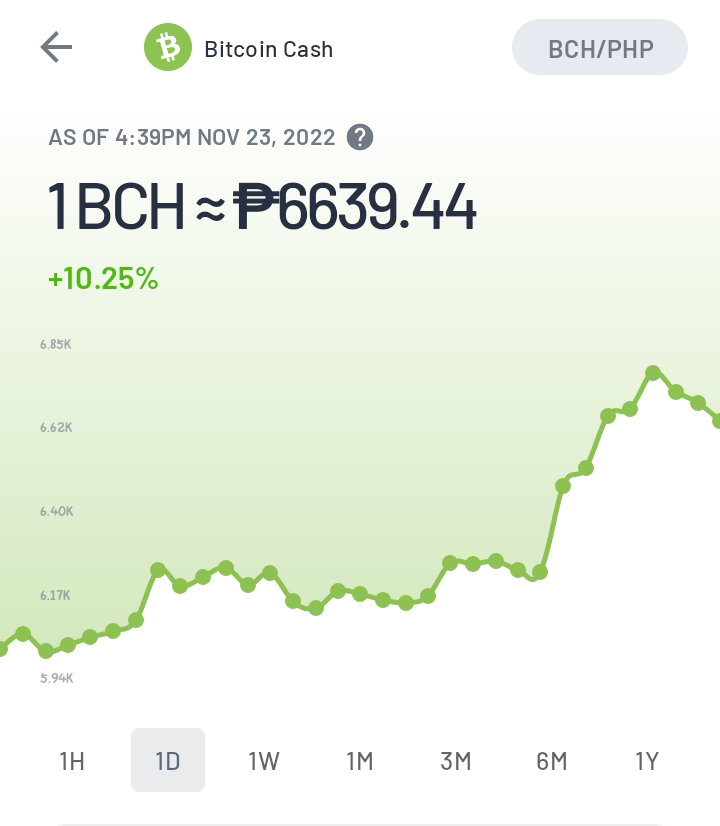Select the 1H time range
The height and width of the screenshot is (826, 720).
72,761
